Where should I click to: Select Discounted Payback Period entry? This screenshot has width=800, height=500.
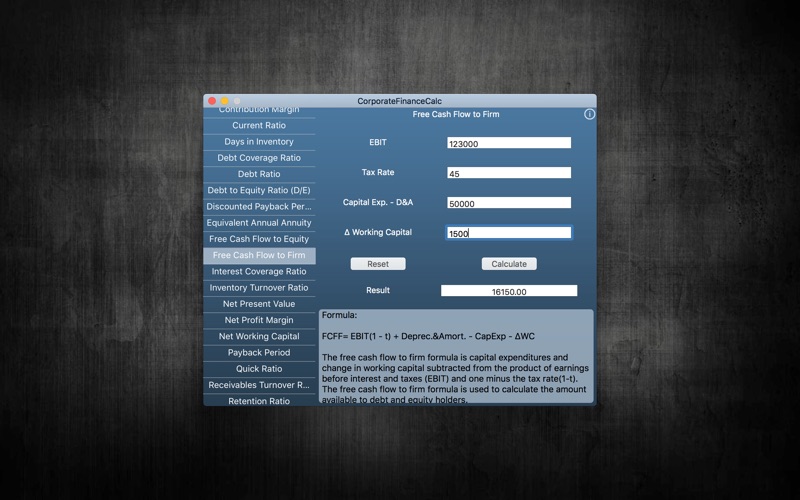point(259,207)
